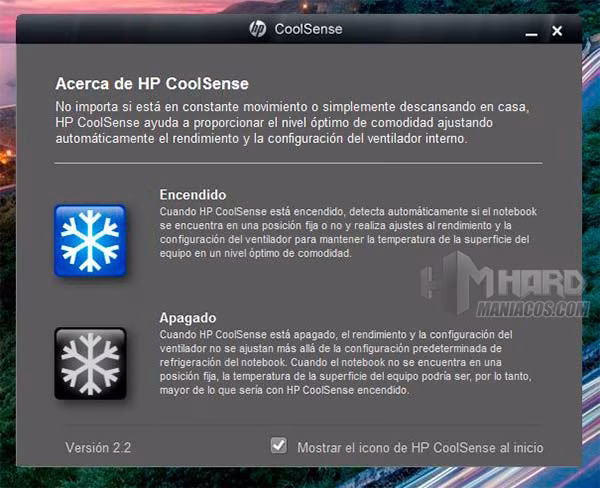Close the CoolSense window
This screenshot has height=488, width=600.
point(557,31)
